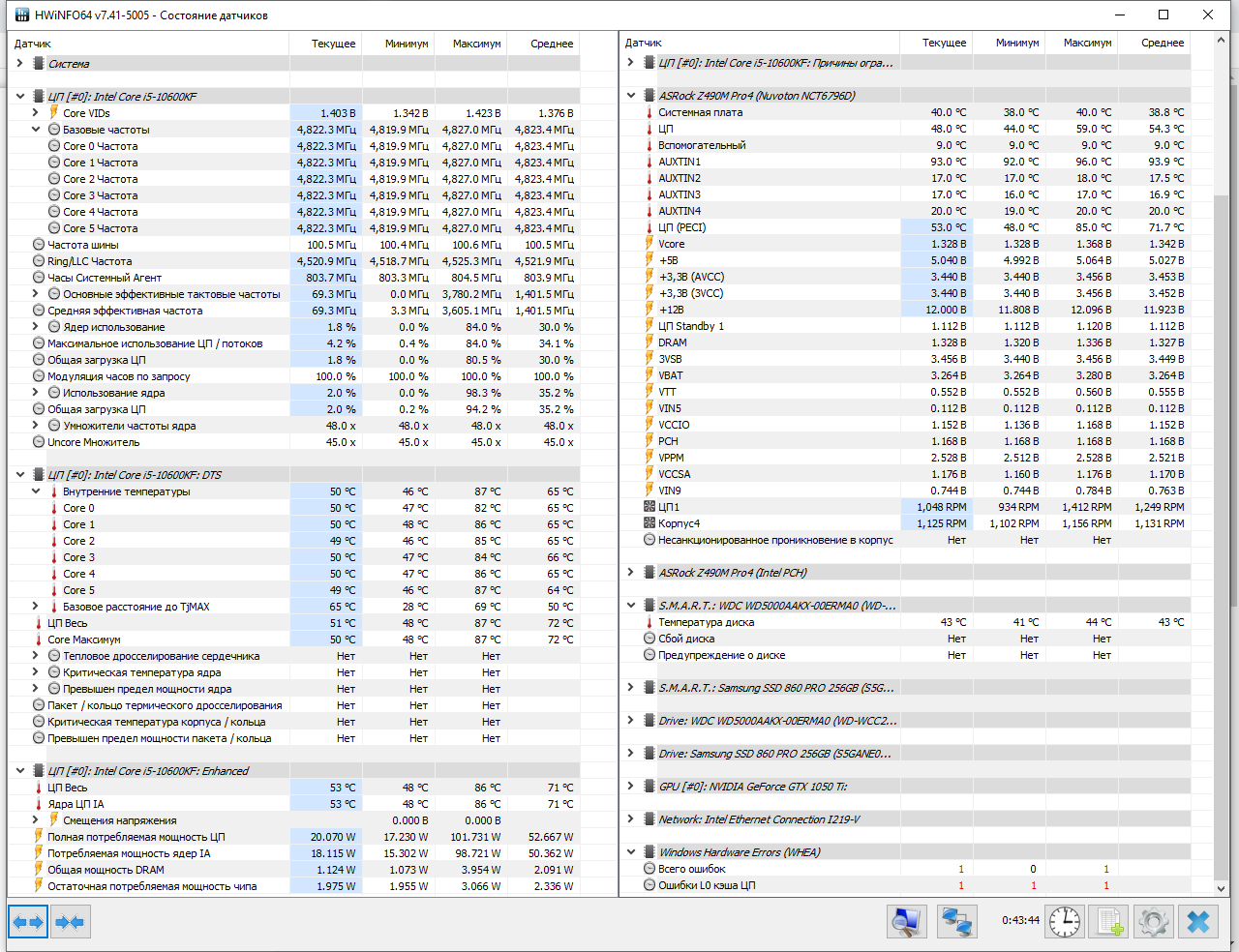This screenshot has width=1239, height=952.
Task: Select the Средняя эффективная частота row
Action: coord(295,311)
